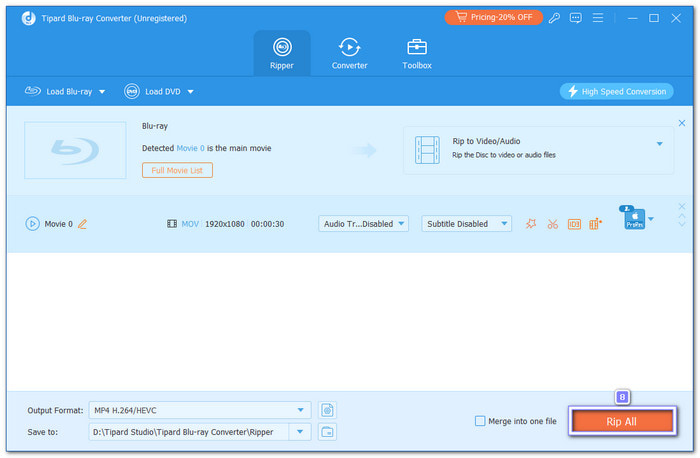700x458 pixels.
Task: Open the effects wand edit icon
Action: click(531, 224)
